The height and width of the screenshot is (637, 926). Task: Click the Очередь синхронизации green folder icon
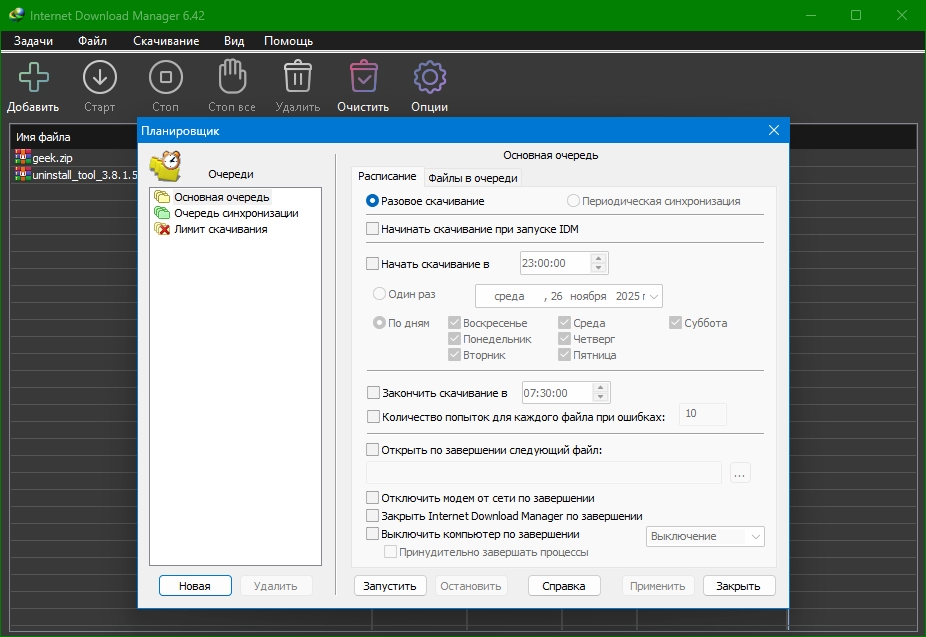tap(162, 213)
